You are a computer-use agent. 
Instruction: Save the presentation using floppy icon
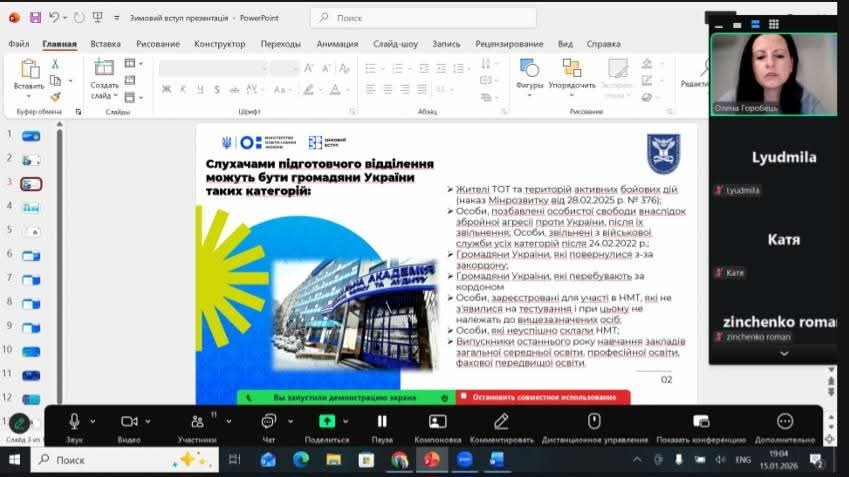point(35,18)
